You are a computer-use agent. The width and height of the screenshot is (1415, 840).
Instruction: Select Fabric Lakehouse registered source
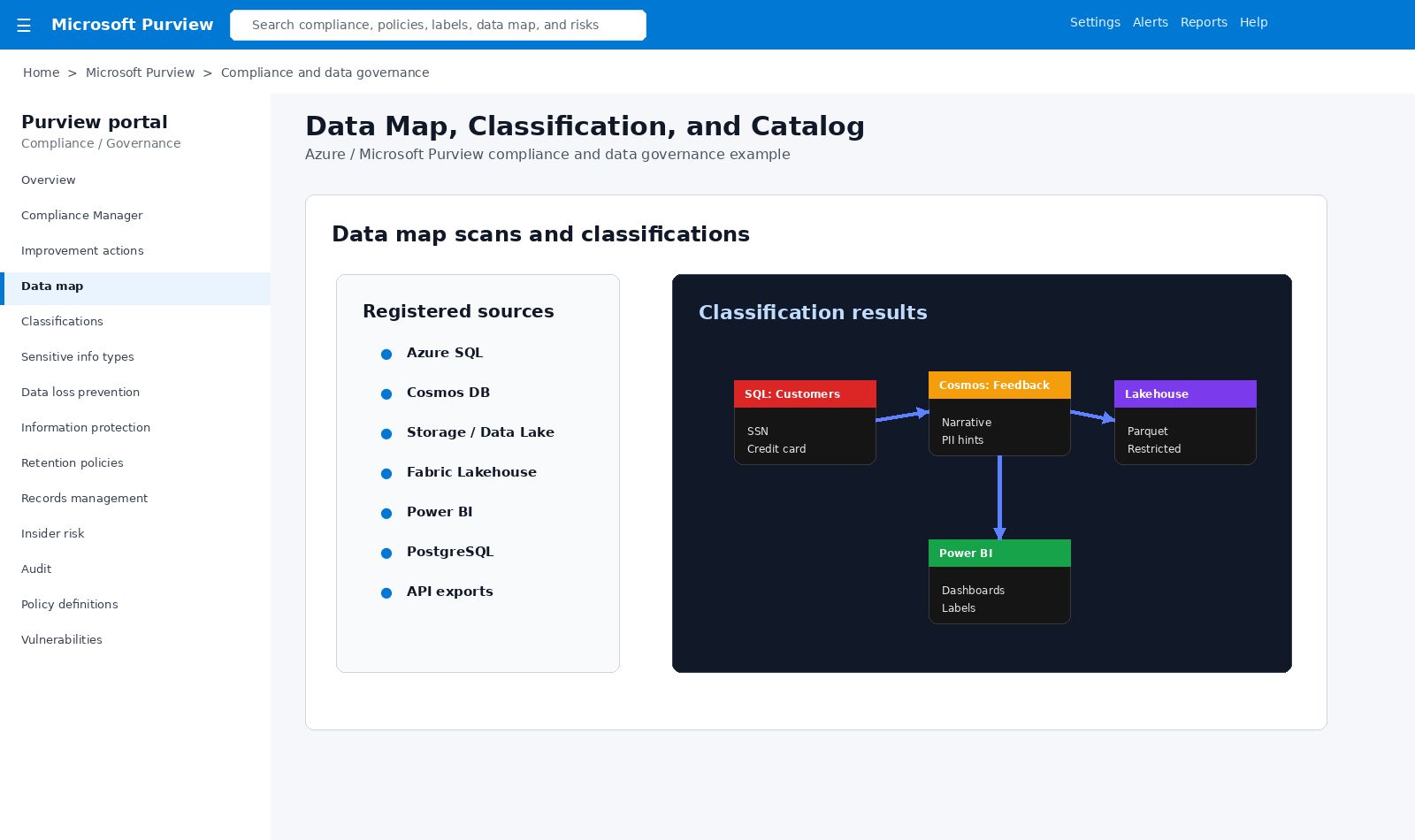[x=471, y=472]
